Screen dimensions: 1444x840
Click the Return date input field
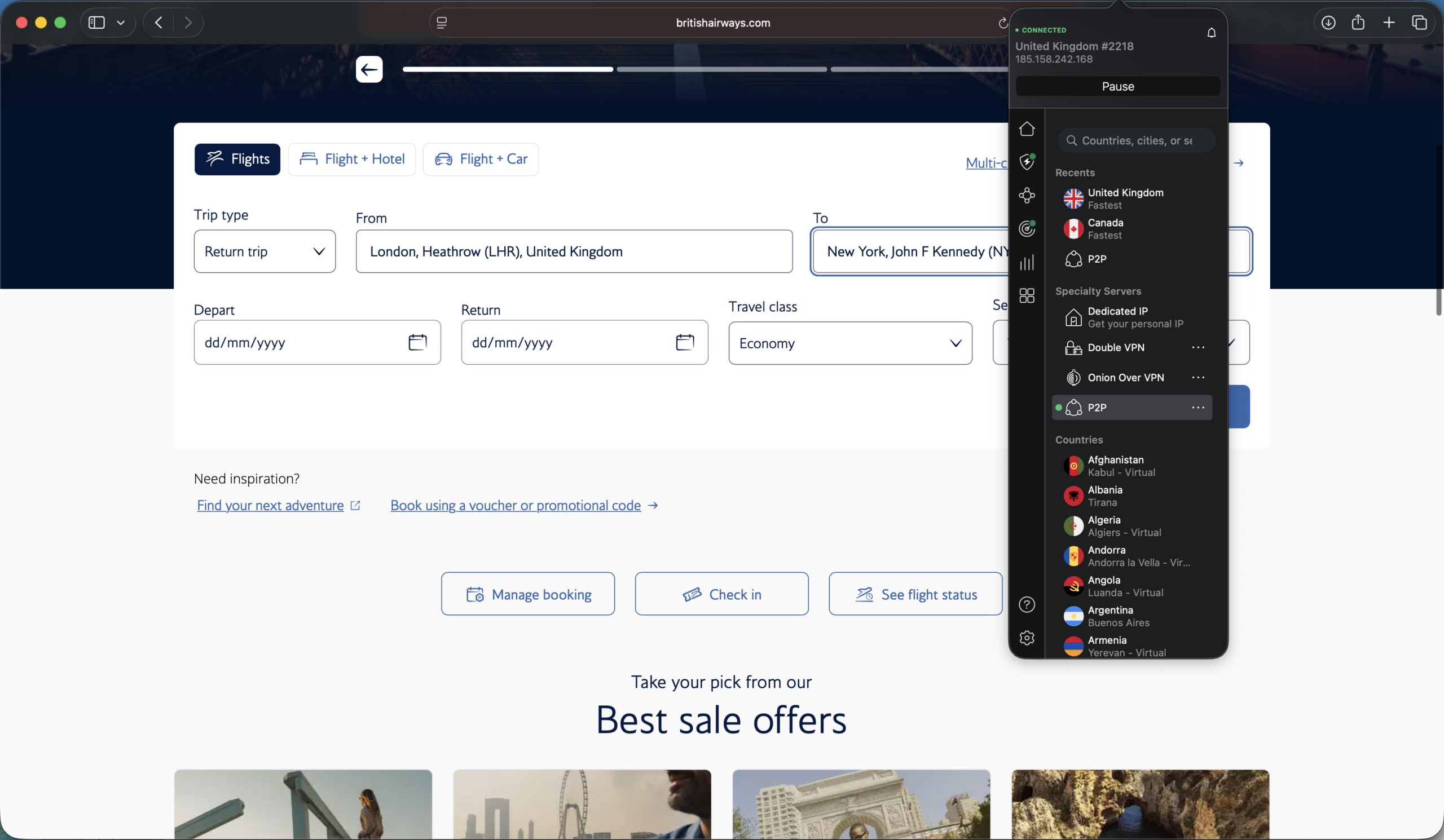pos(584,342)
